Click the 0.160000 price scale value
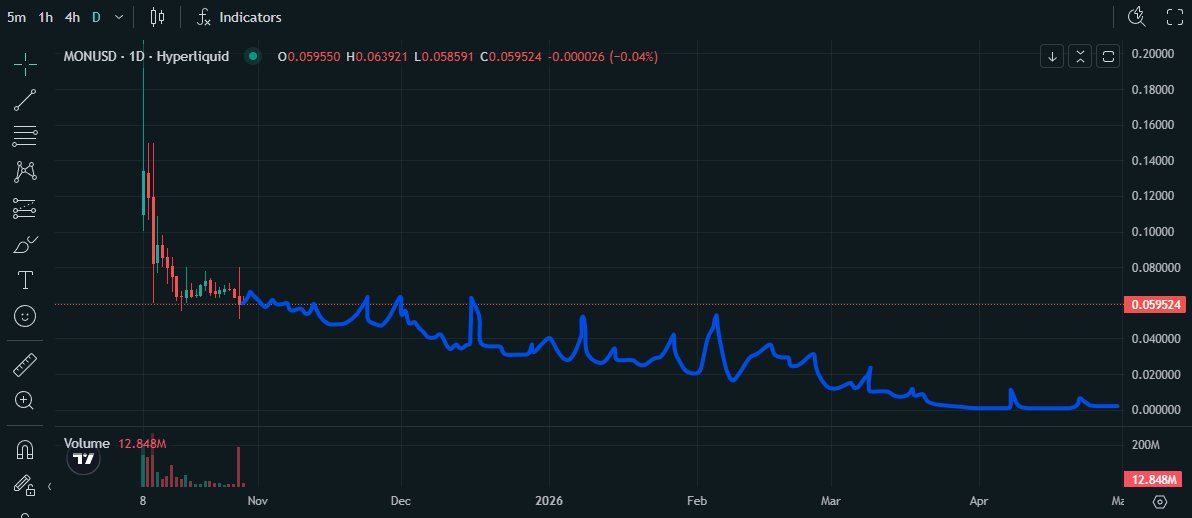The height and width of the screenshot is (518, 1192). coord(1152,125)
